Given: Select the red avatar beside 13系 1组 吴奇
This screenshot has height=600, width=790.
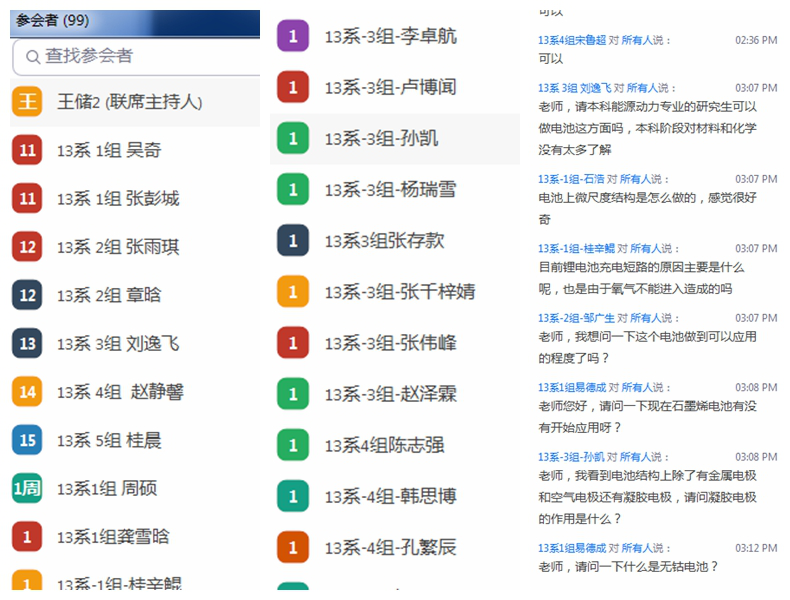Looking at the screenshot, I should point(27,150).
